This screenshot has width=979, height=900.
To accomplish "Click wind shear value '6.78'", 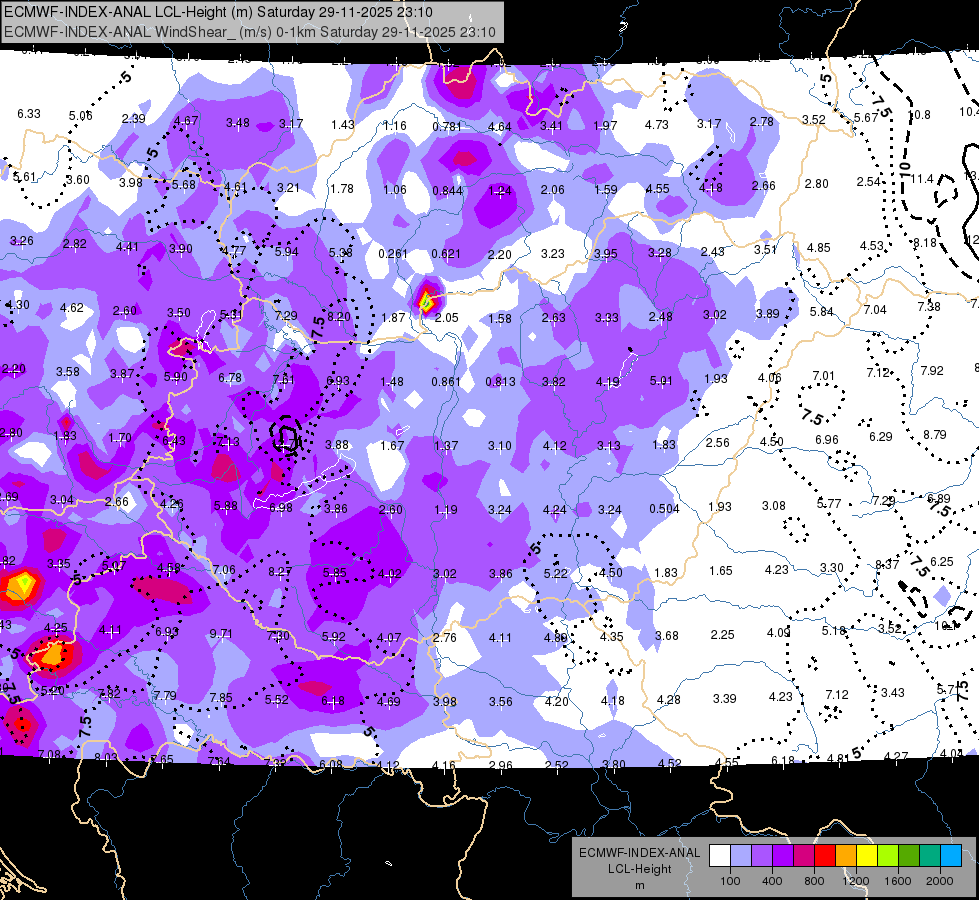I will [230, 377].
